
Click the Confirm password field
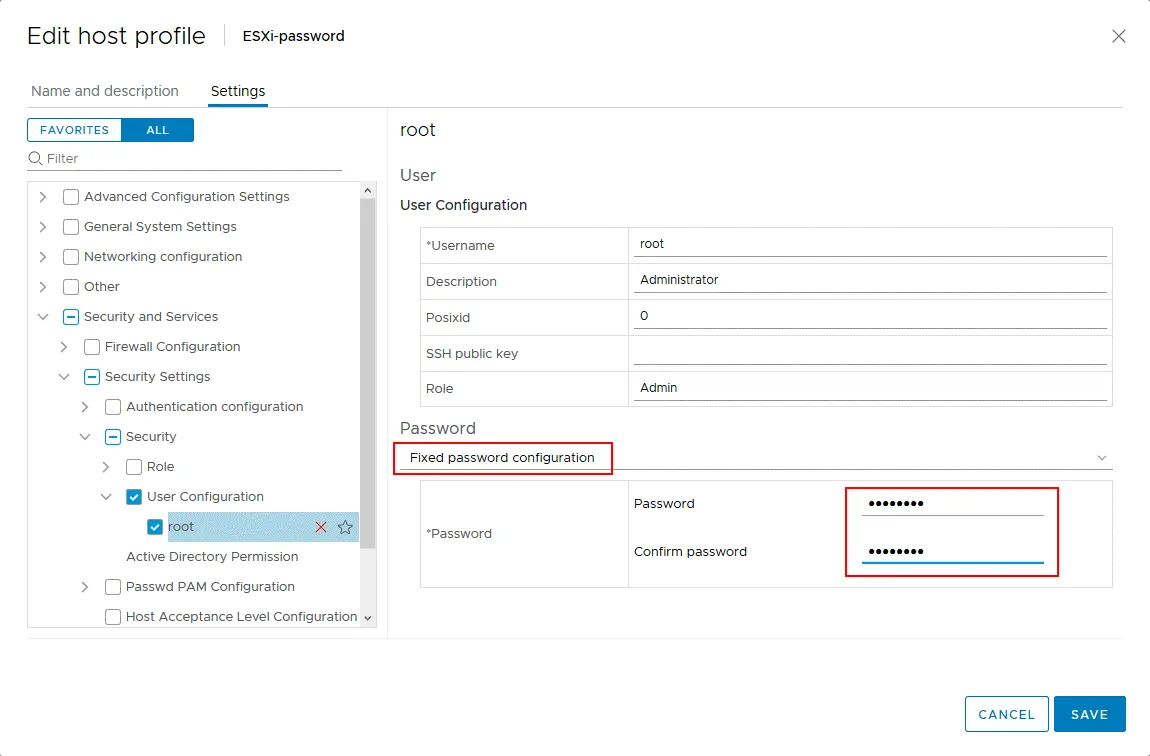coord(952,552)
